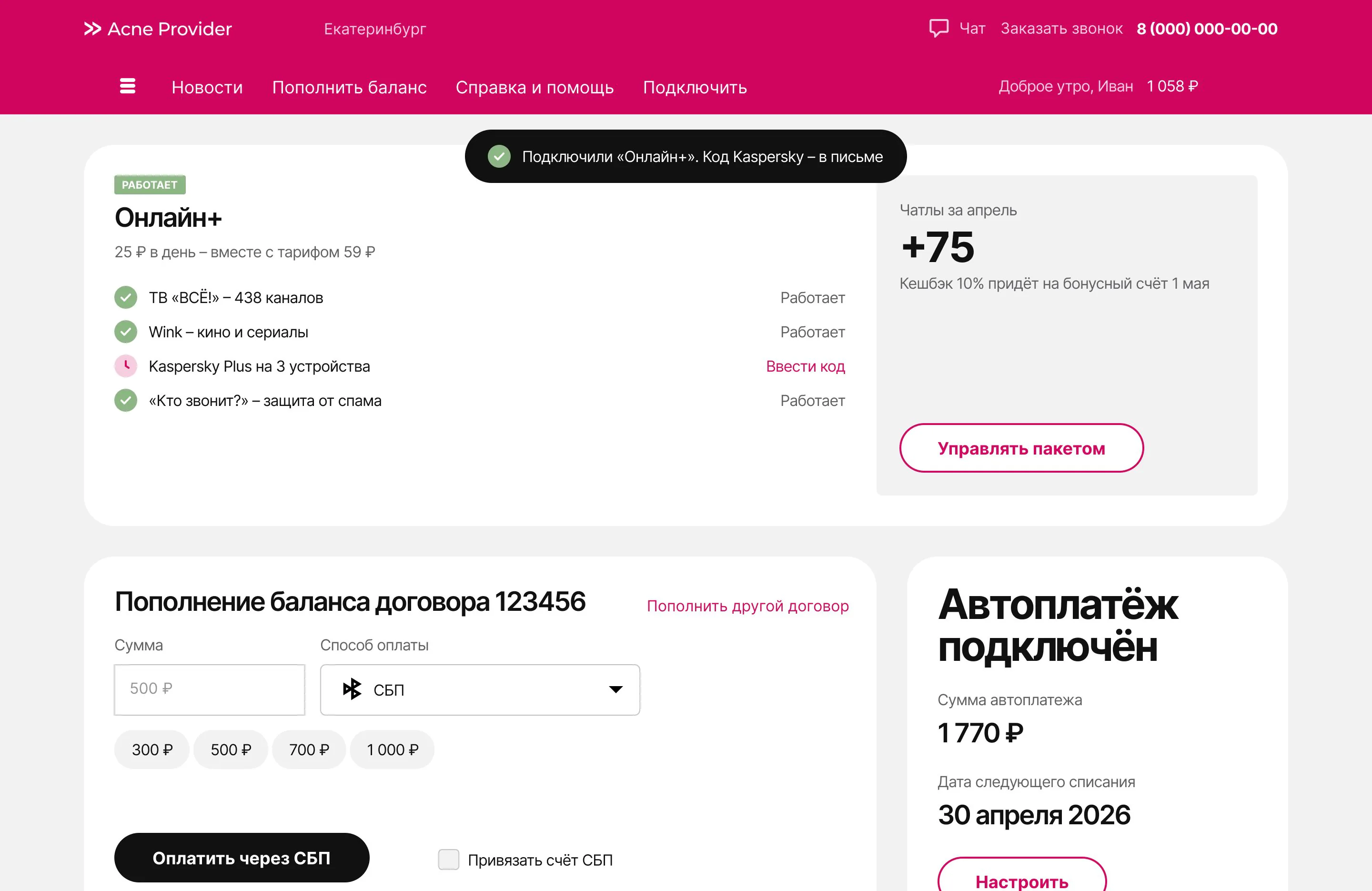Image resolution: width=1372 pixels, height=891 pixels.
Task: Open the hamburger menu icon
Action: coord(127,86)
